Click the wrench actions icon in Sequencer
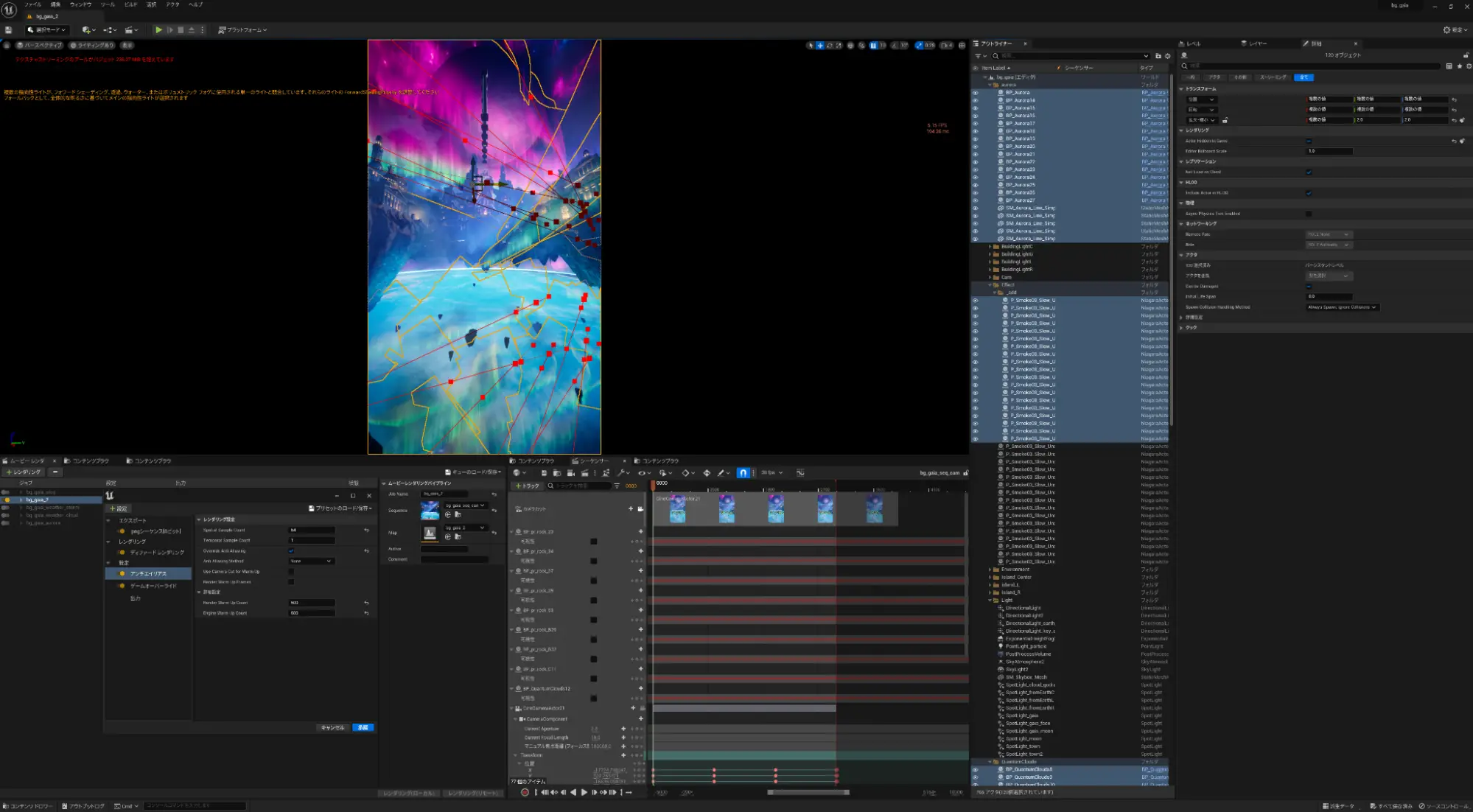Screen dimensions: 1473x812 coord(623,473)
